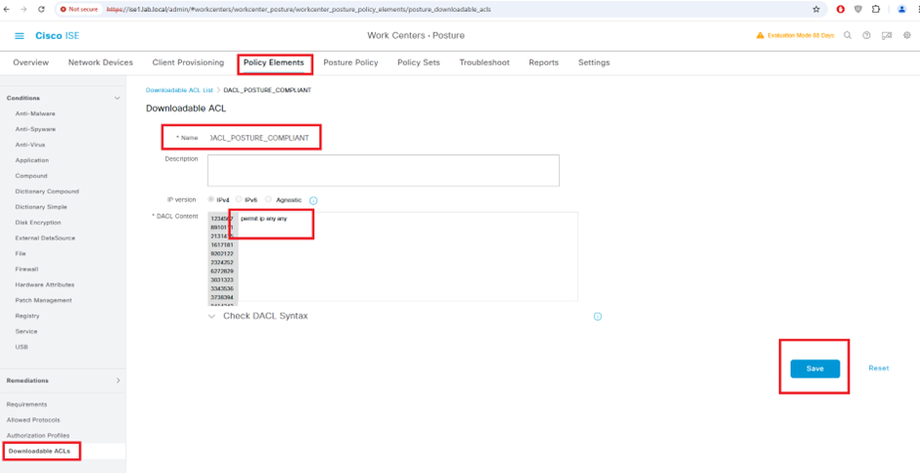Viewport: 920px width, 473px height.
Task: Select Application in the sidebar
Action: pos(32,160)
